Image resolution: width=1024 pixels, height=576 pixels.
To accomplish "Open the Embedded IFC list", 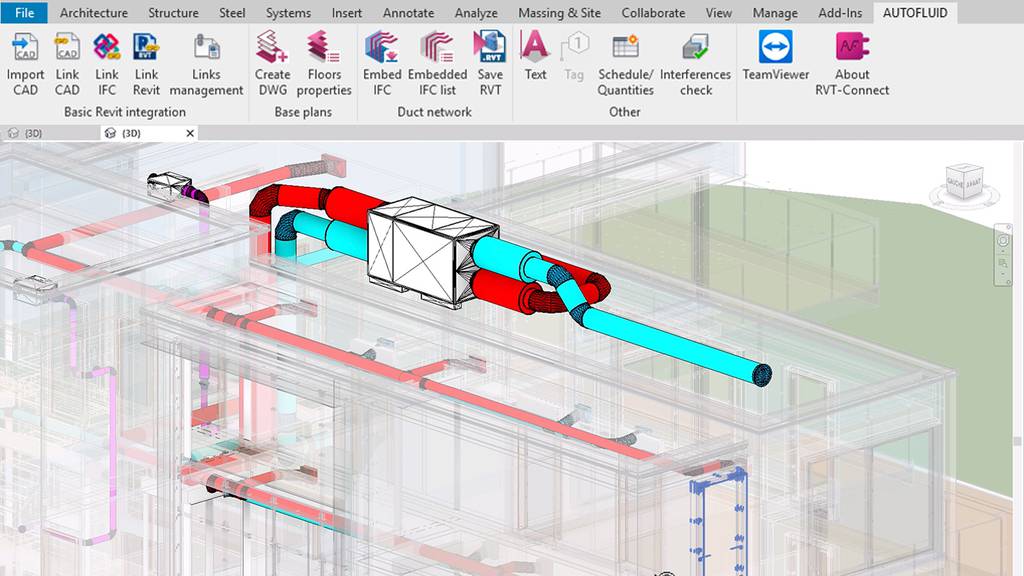I will coord(437,64).
